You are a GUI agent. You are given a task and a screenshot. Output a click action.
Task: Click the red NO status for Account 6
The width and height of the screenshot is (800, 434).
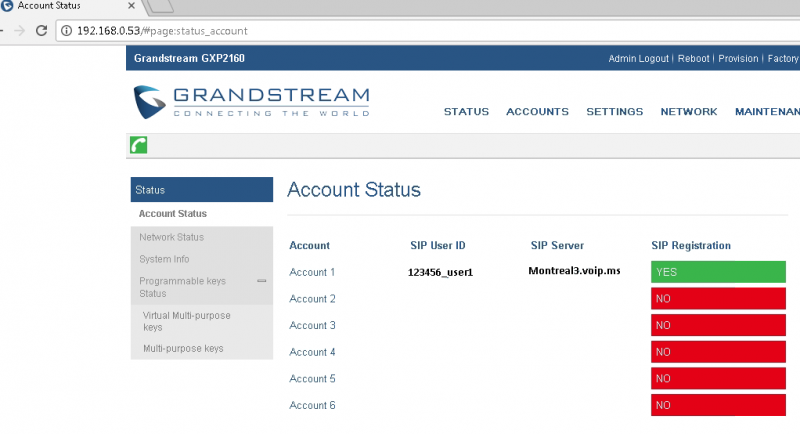pyautogui.click(x=718, y=404)
